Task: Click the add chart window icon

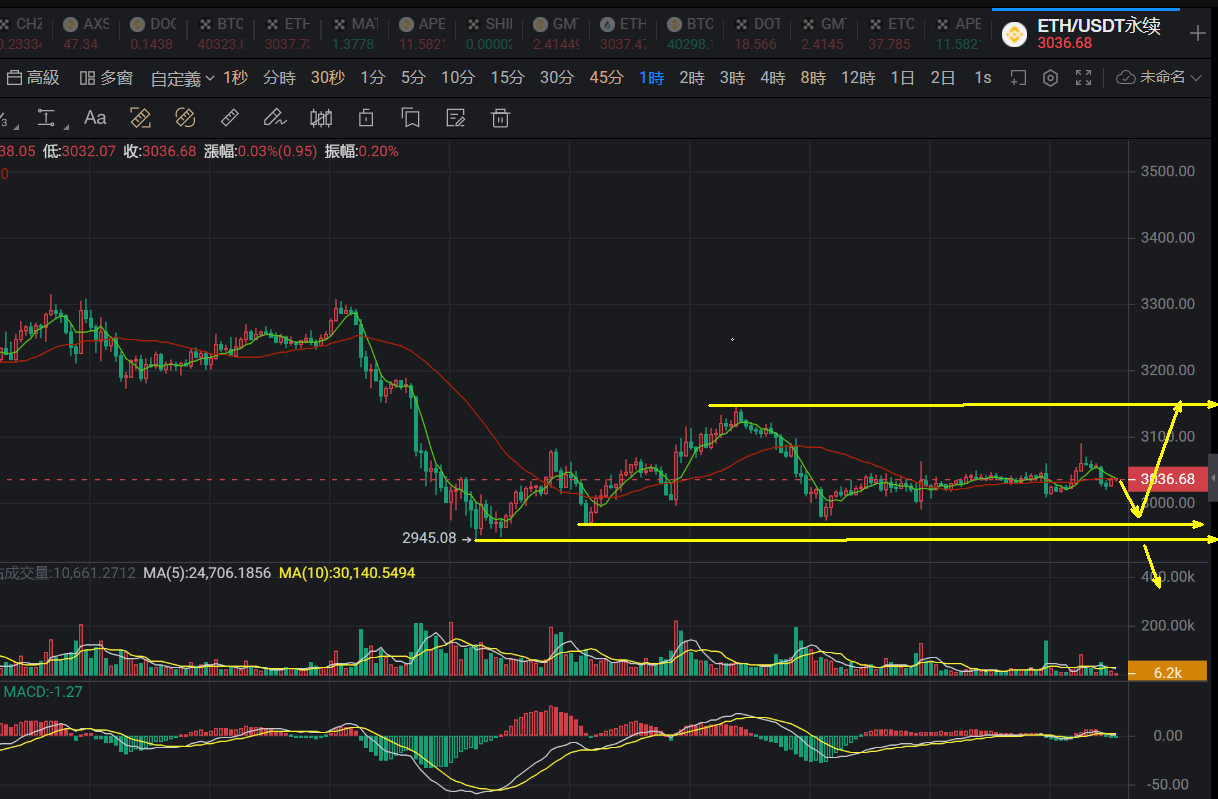Action: [x=1018, y=77]
